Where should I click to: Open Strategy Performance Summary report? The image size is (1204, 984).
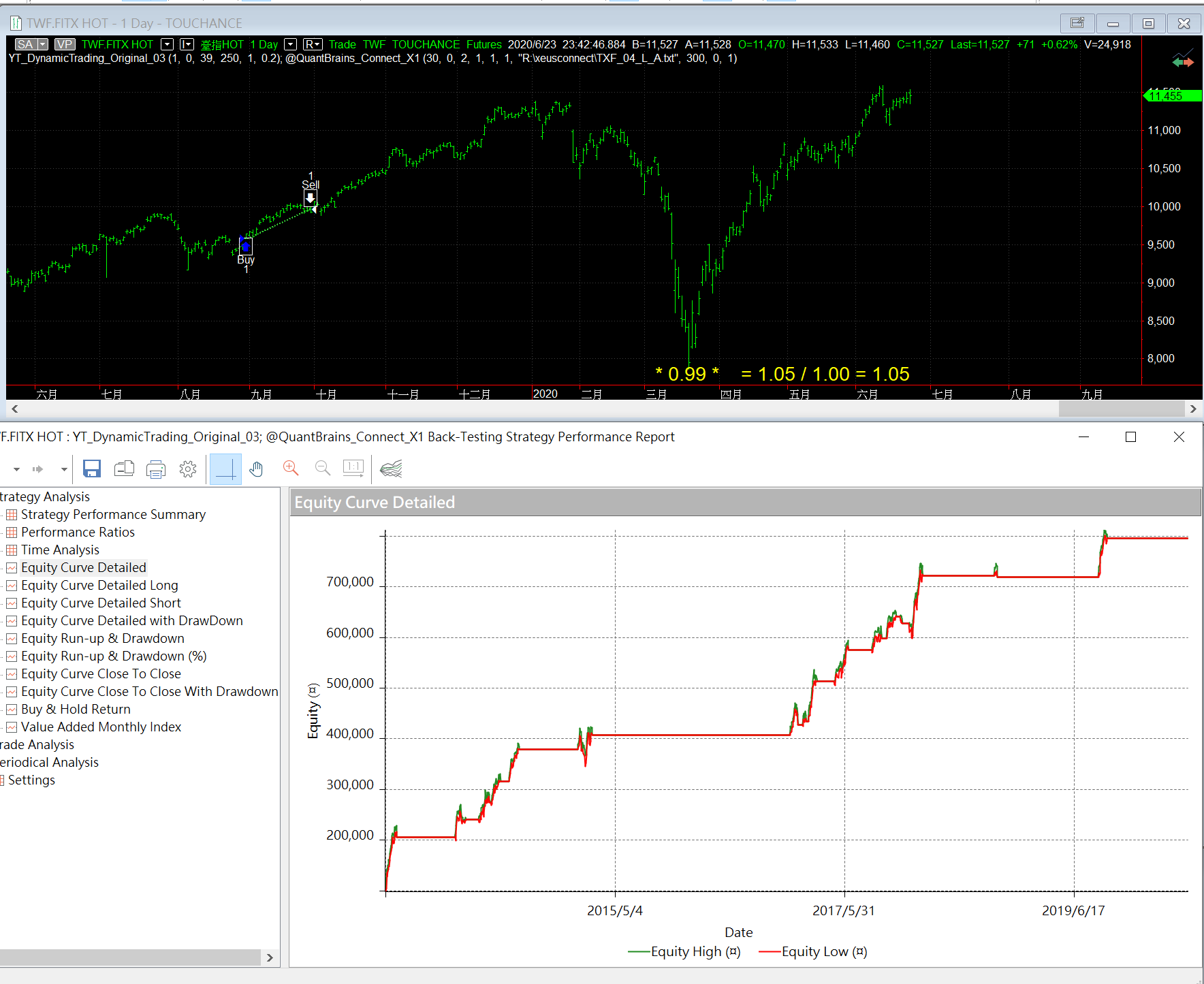coord(113,514)
